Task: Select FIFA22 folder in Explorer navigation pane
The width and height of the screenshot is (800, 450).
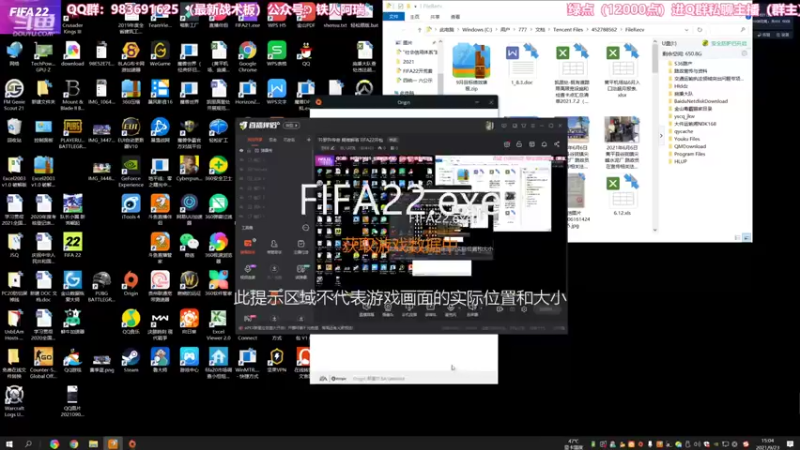Action: pyautogui.click(x=414, y=71)
